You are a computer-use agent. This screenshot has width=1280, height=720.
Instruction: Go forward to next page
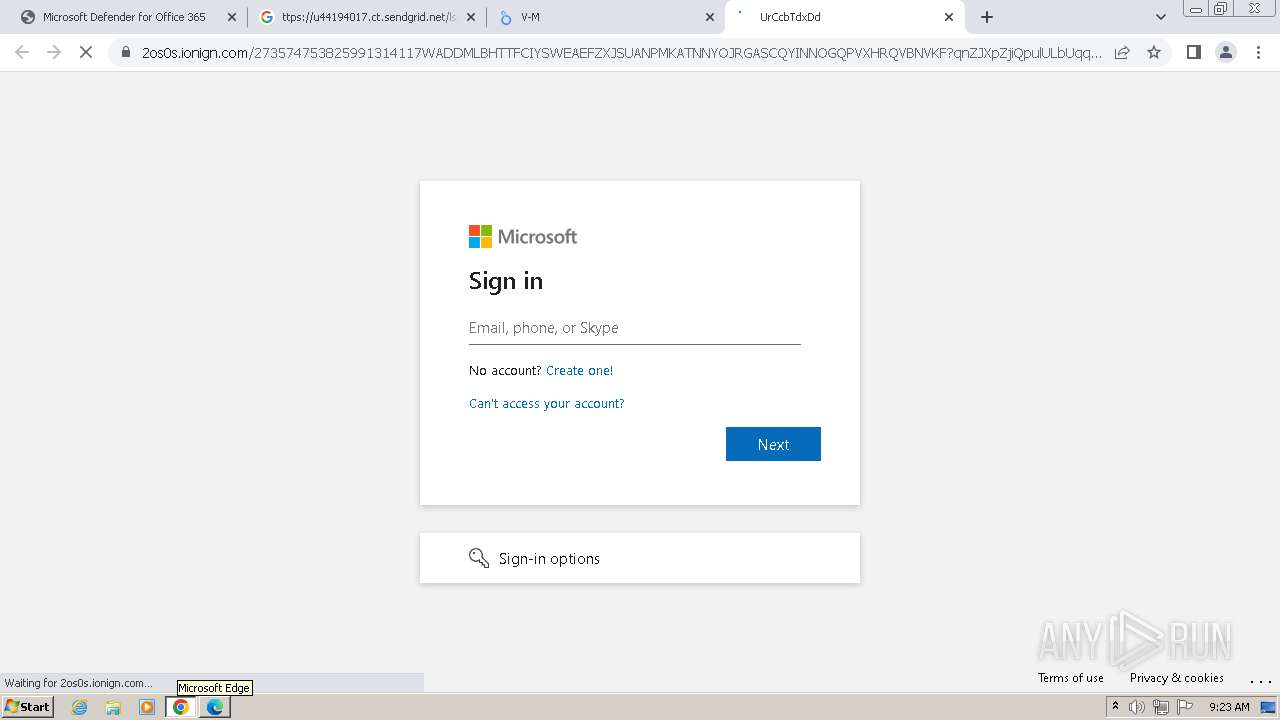point(54,52)
